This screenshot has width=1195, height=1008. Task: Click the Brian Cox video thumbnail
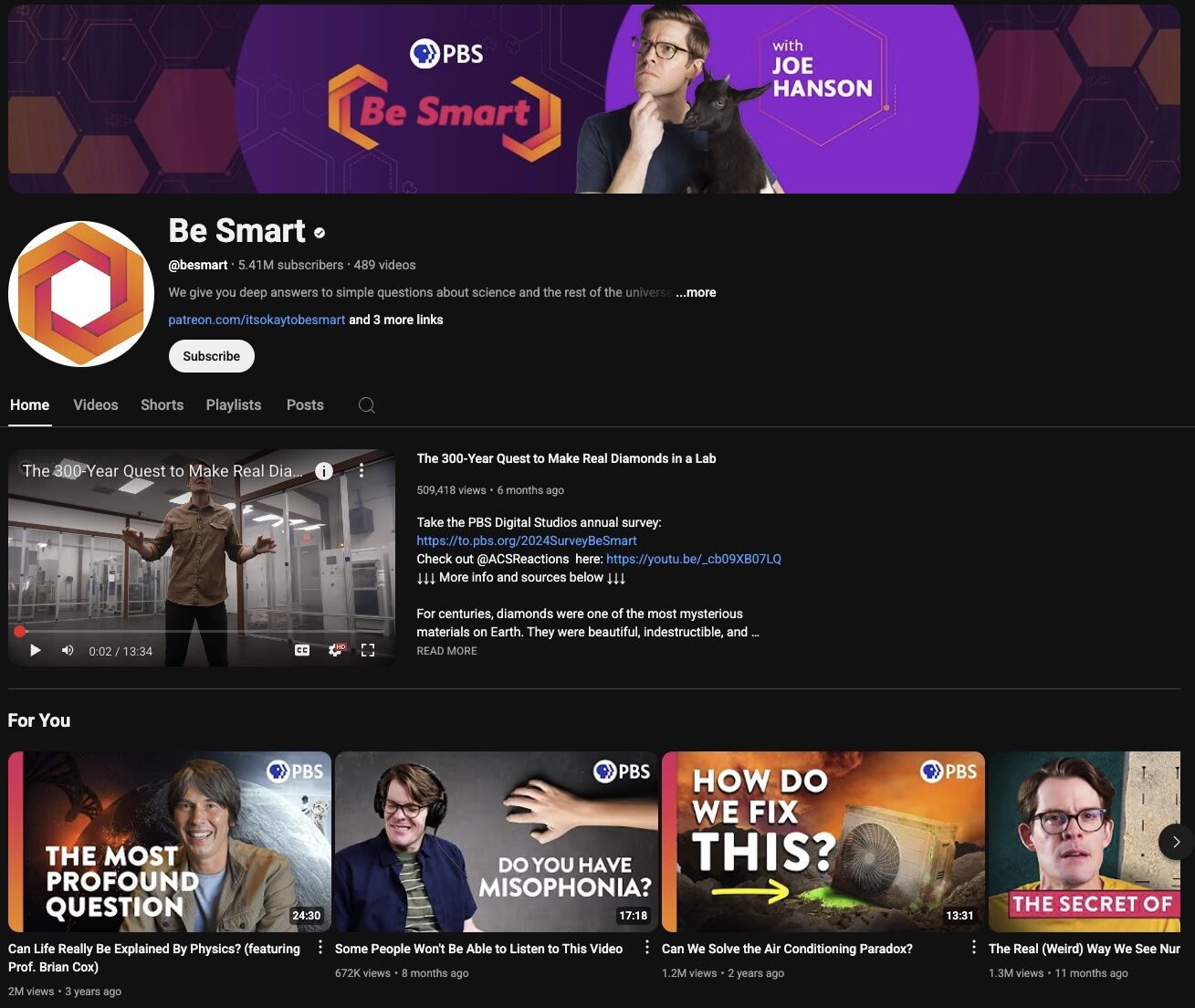(170, 842)
